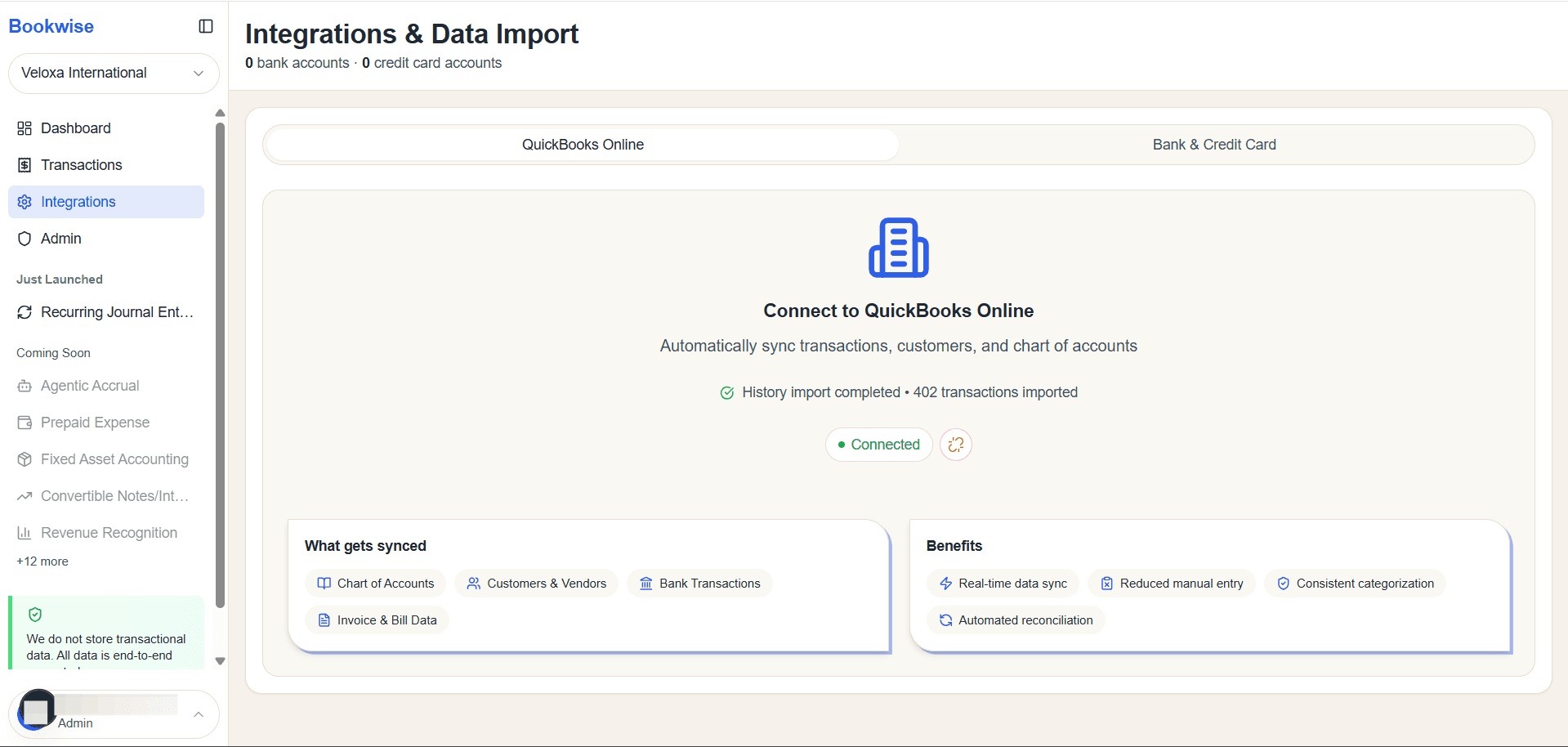Click the Coming Soon section label

[x=53, y=353]
